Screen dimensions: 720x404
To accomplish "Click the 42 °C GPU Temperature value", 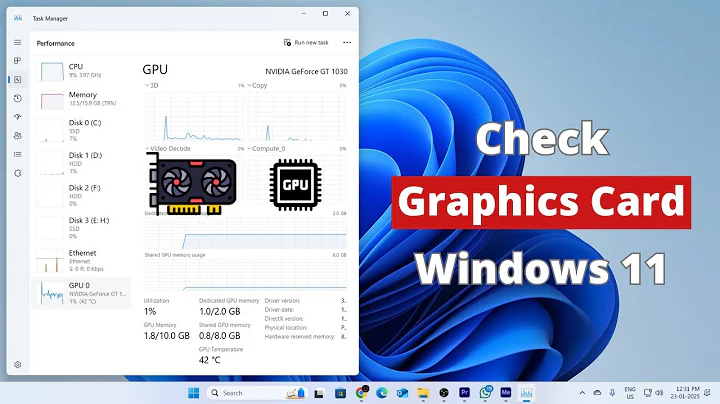I will coord(209,360).
